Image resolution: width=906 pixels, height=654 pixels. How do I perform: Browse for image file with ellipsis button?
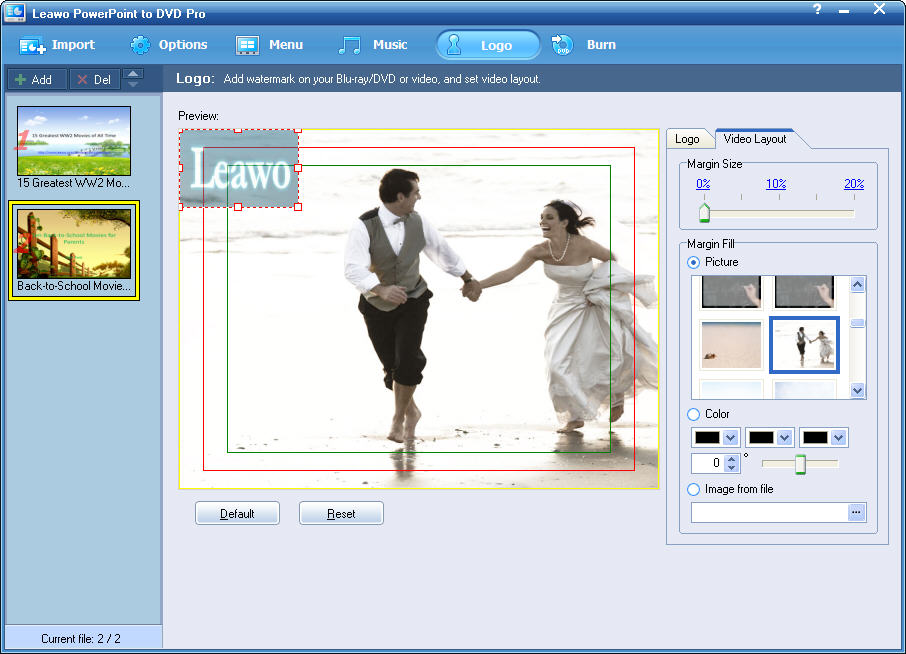[x=855, y=512]
